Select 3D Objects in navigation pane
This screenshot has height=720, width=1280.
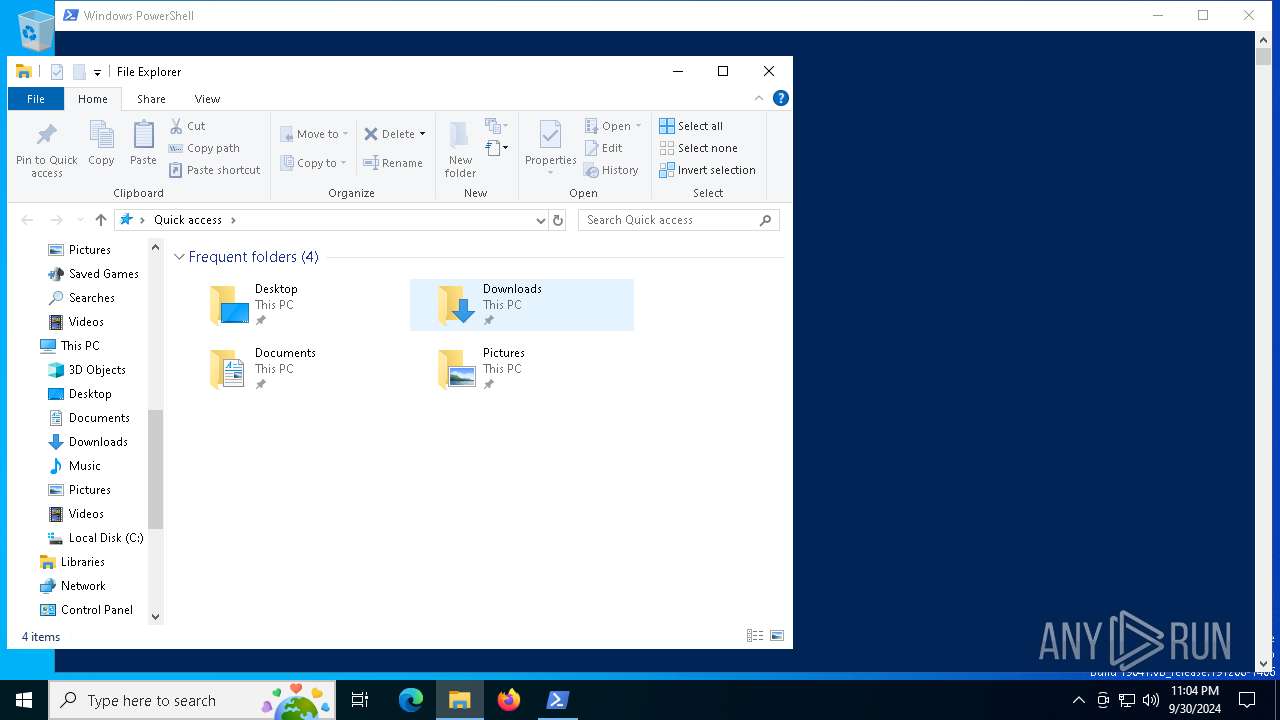(x=97, y=370)
